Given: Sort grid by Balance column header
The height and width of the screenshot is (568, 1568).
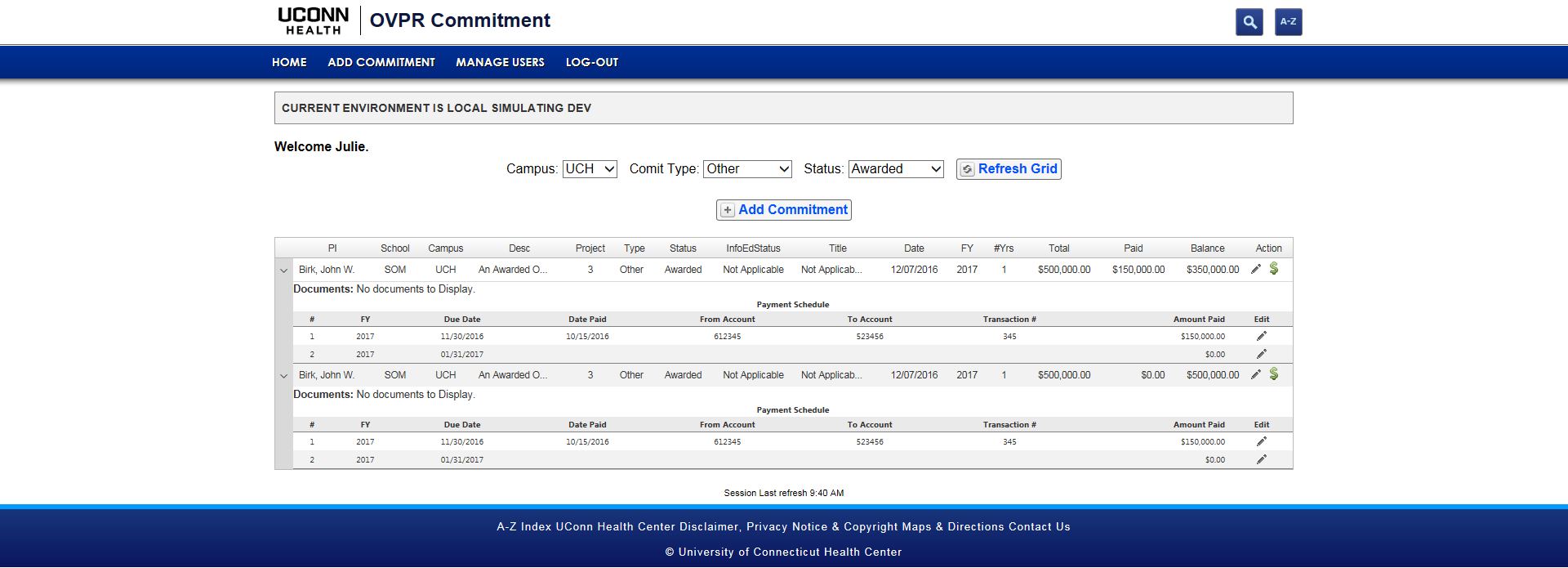Looking at the screenshot, I should 1207,248.
